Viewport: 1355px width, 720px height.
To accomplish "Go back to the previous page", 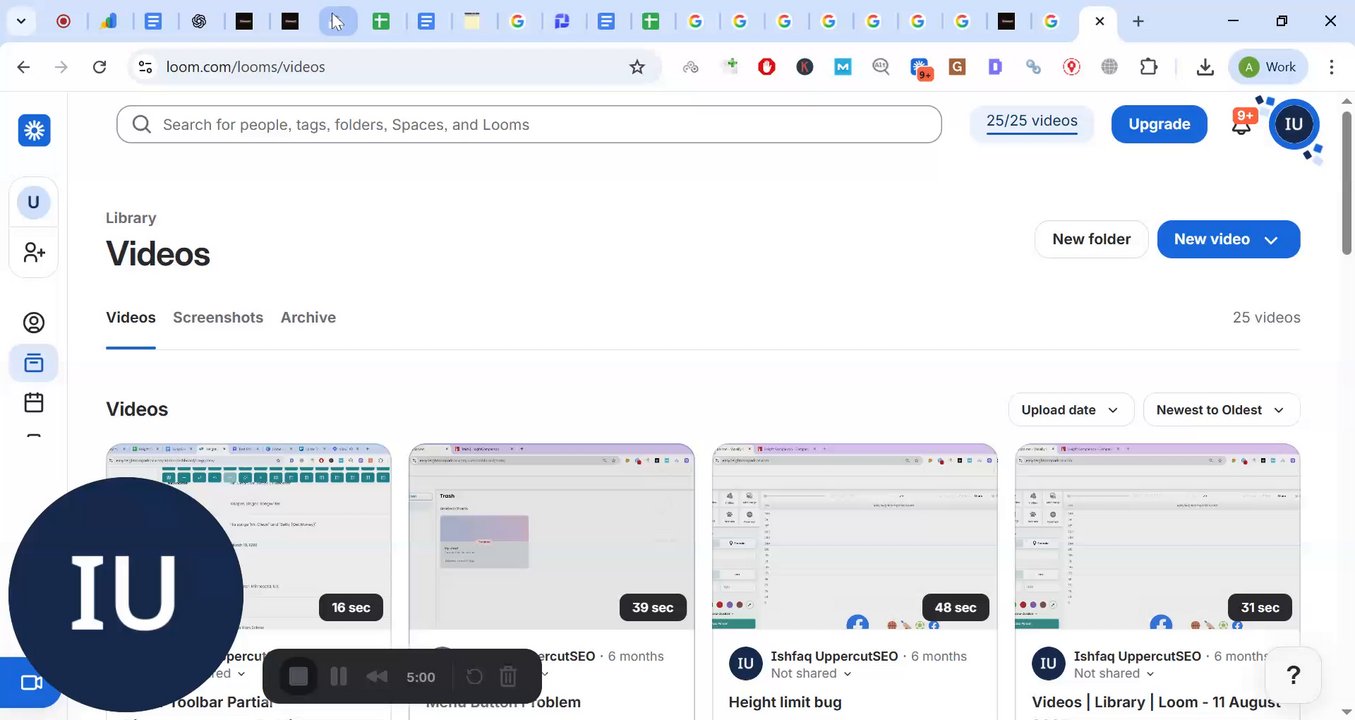I will 24,67.
